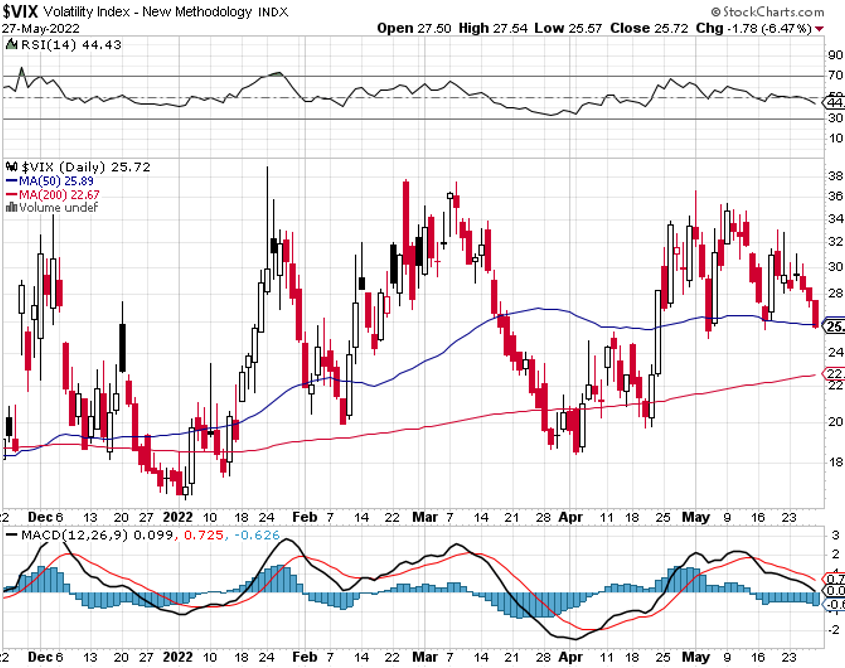Click the blue MA(50) legend line marker
845x668 pixels.
pyautogui.click(x=11, y=179)
